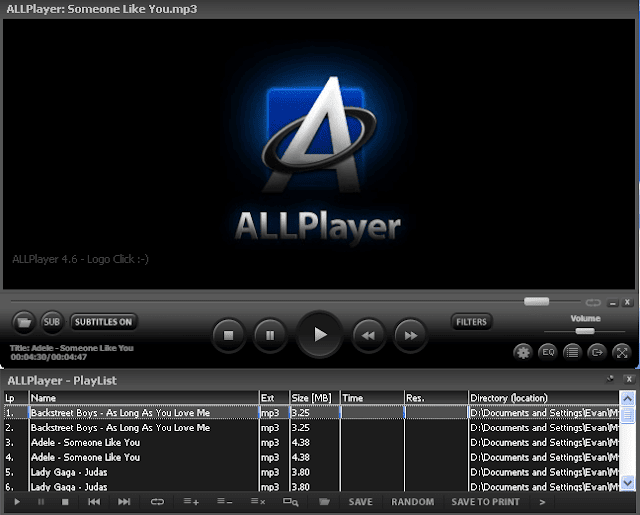The width and height of the screenshot is (640, 515).
Task: Open settings gear icon
Action: 523,352
